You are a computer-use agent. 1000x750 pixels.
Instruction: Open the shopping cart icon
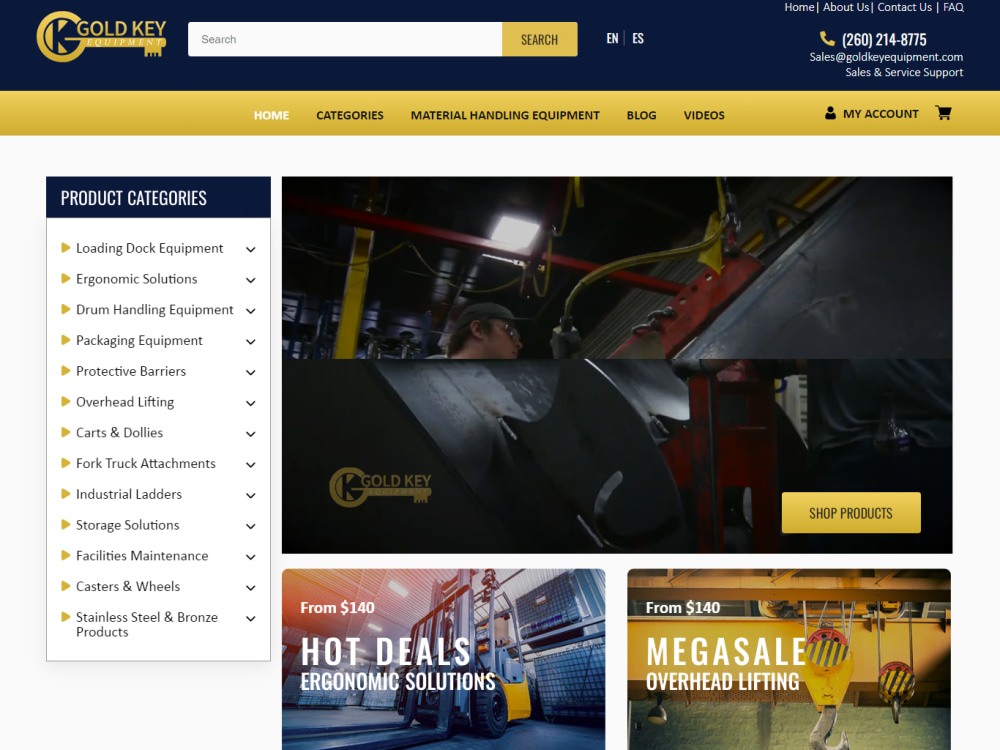[x=943, y=113]
